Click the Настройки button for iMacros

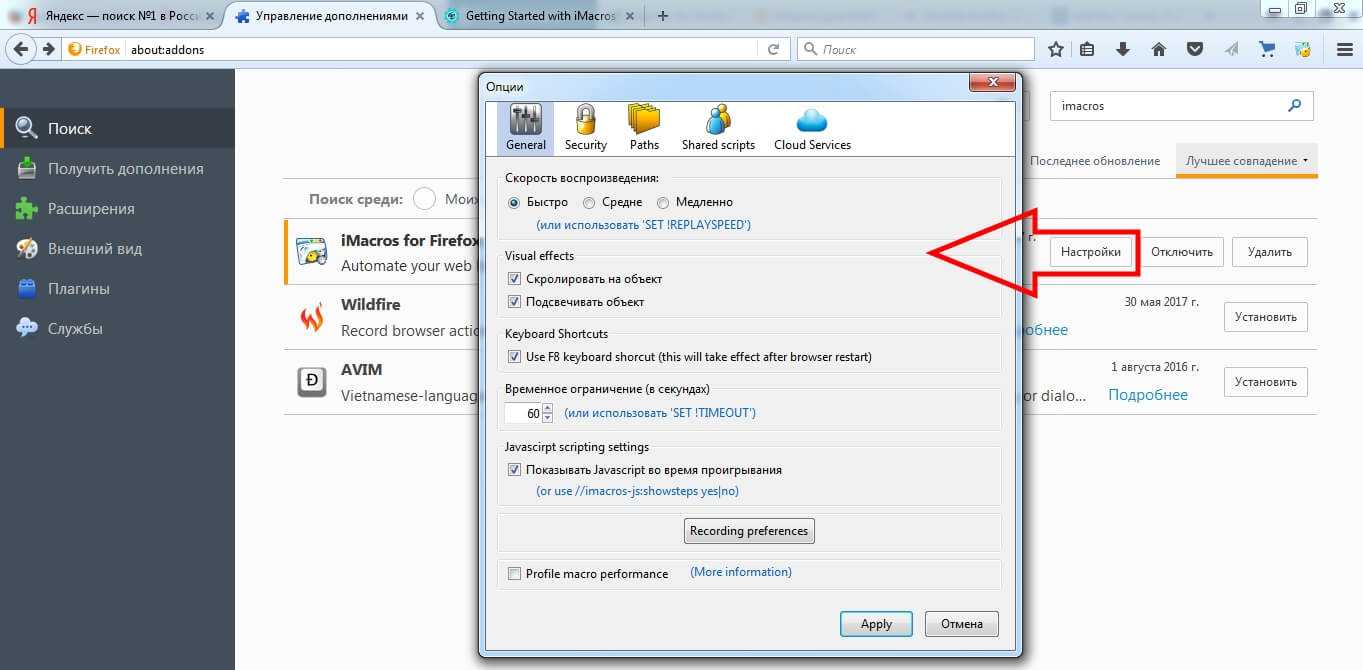pyautogui.click(x=1091, y=252)
